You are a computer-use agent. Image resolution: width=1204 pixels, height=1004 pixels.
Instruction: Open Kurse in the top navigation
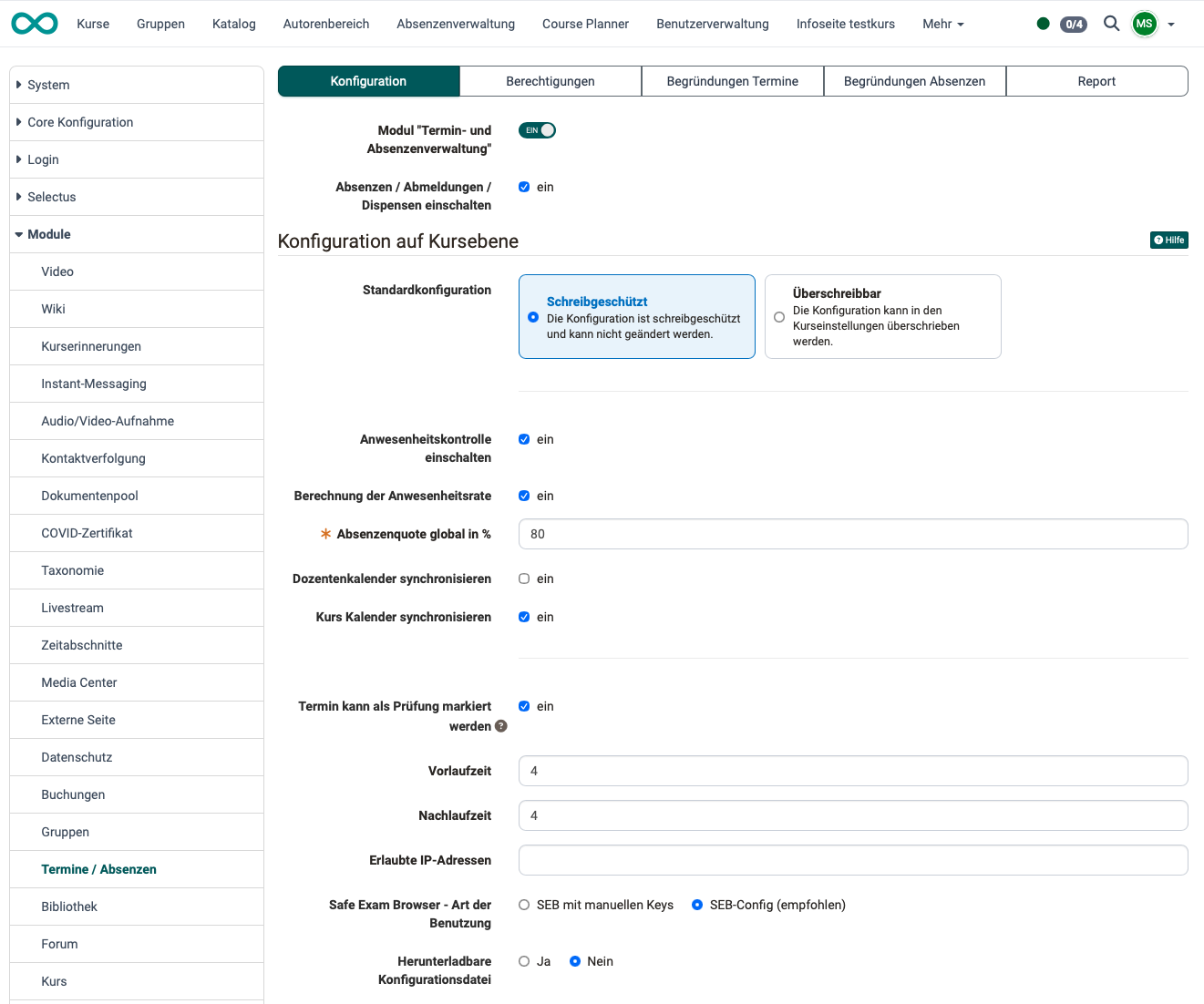(93, 24)
